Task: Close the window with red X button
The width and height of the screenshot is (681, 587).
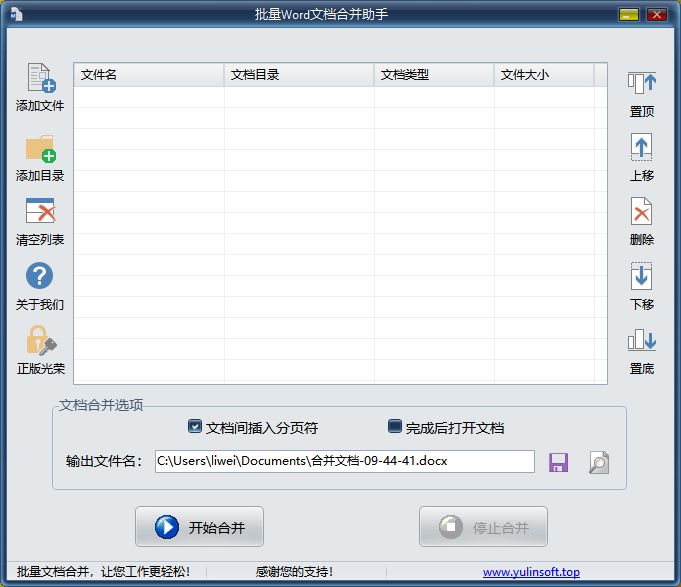Action: pyautogui.click(x=657, y=15)
